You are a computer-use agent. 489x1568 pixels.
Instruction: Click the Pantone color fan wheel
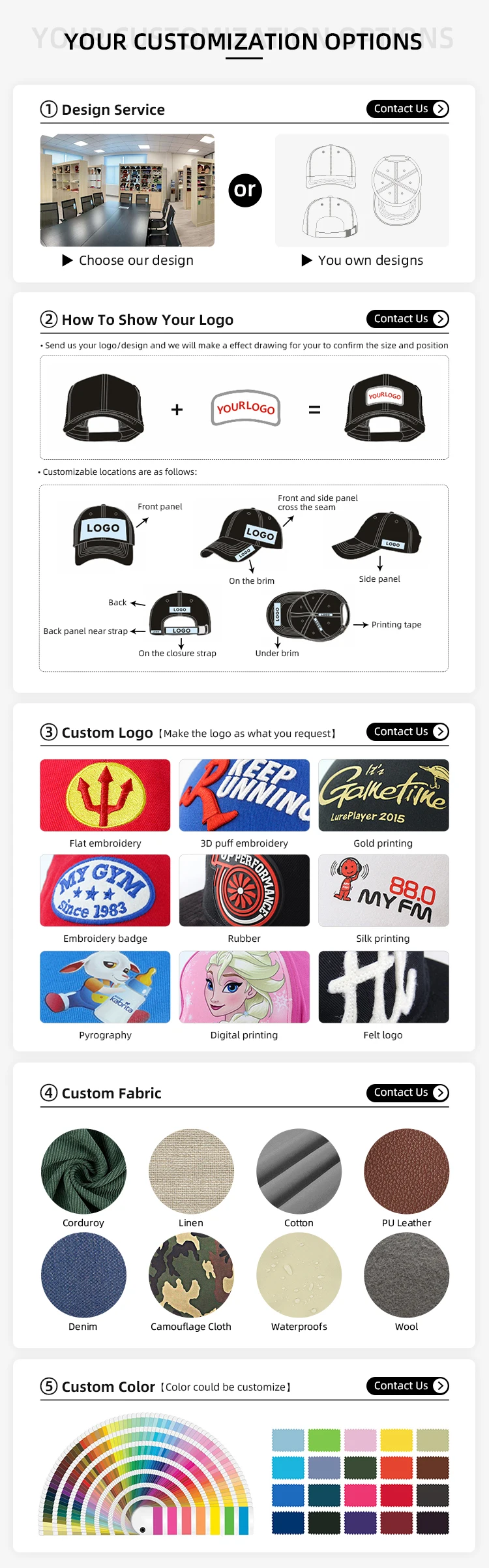[x=146, y=1474]
